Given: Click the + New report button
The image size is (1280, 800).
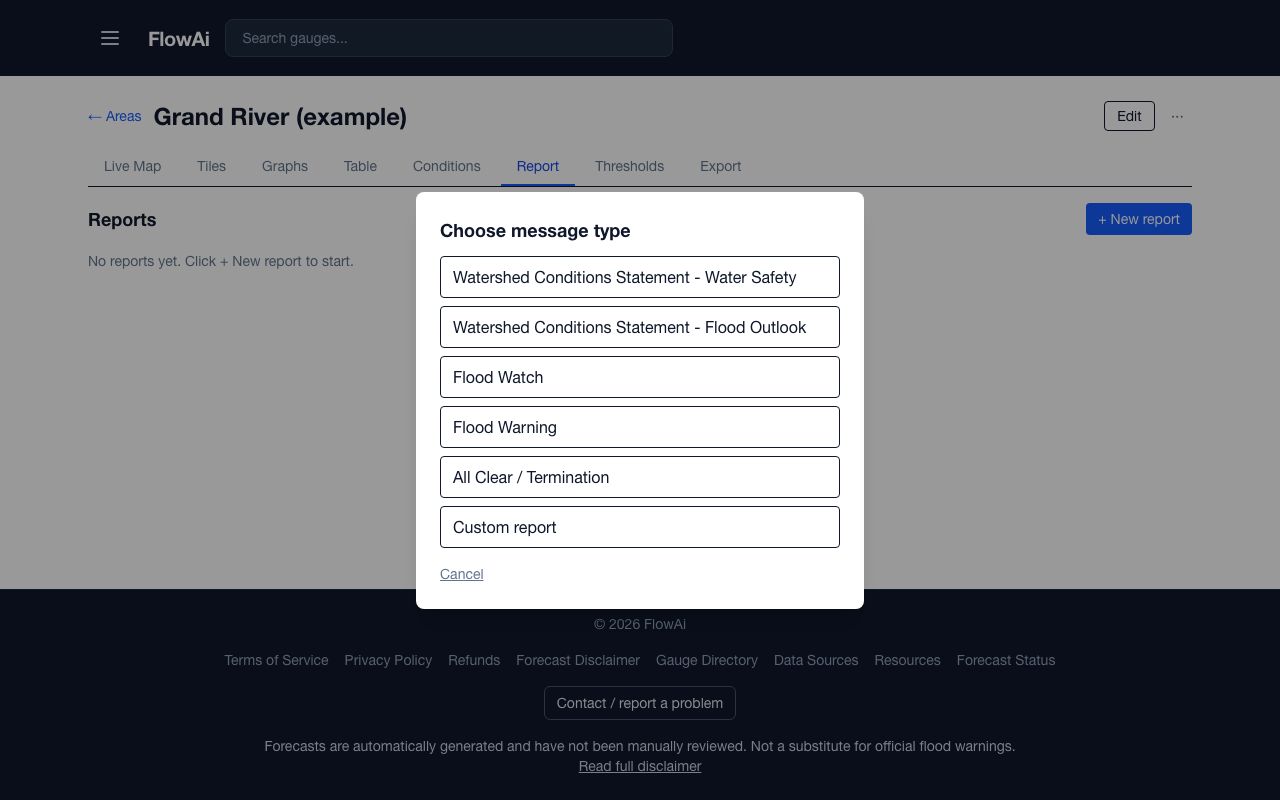Looking at the screenshot, I should 1139,219.
